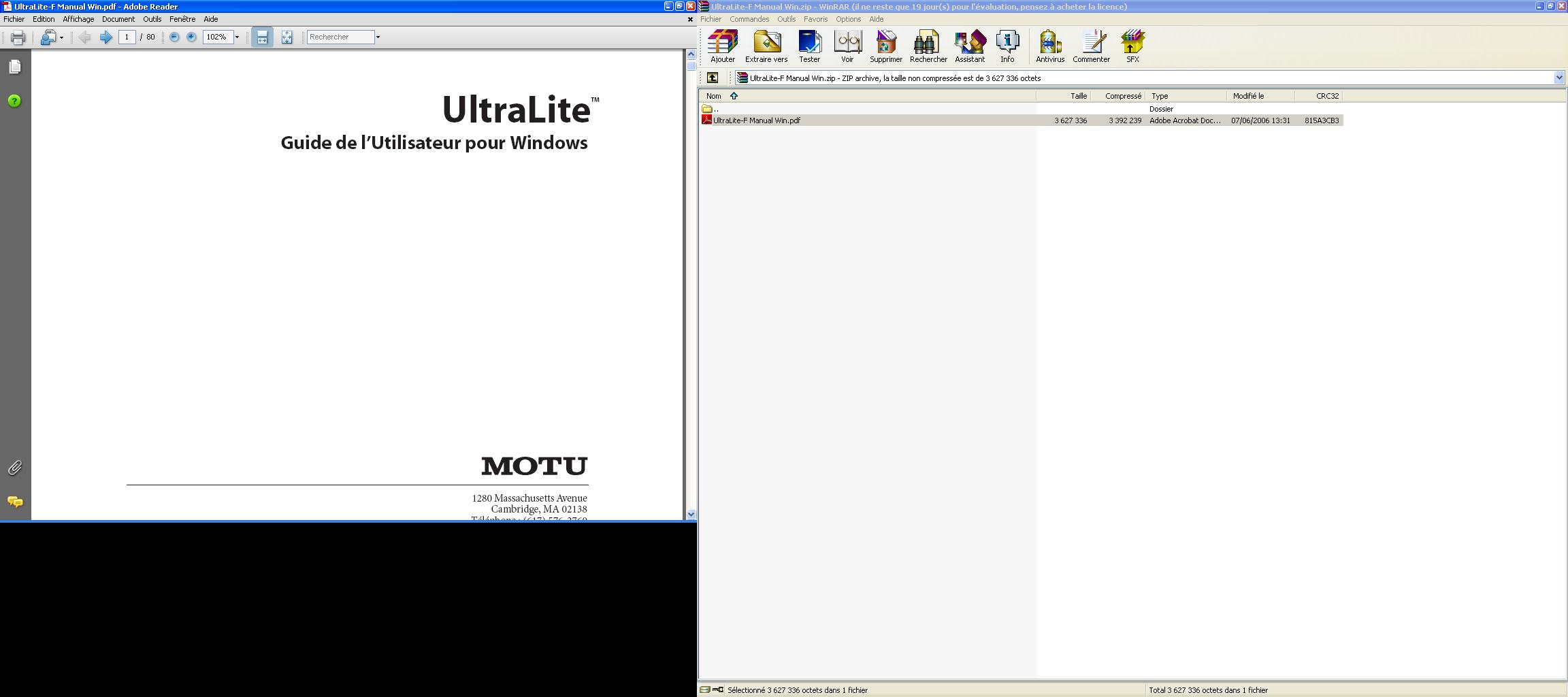Open Adobe Reader Aide menu

click(211, 19)
